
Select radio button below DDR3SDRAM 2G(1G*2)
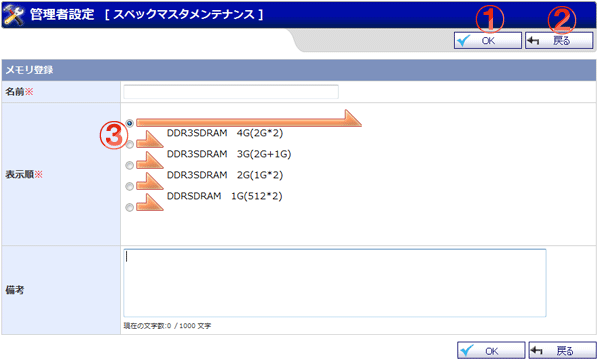(x=130, y=186)
